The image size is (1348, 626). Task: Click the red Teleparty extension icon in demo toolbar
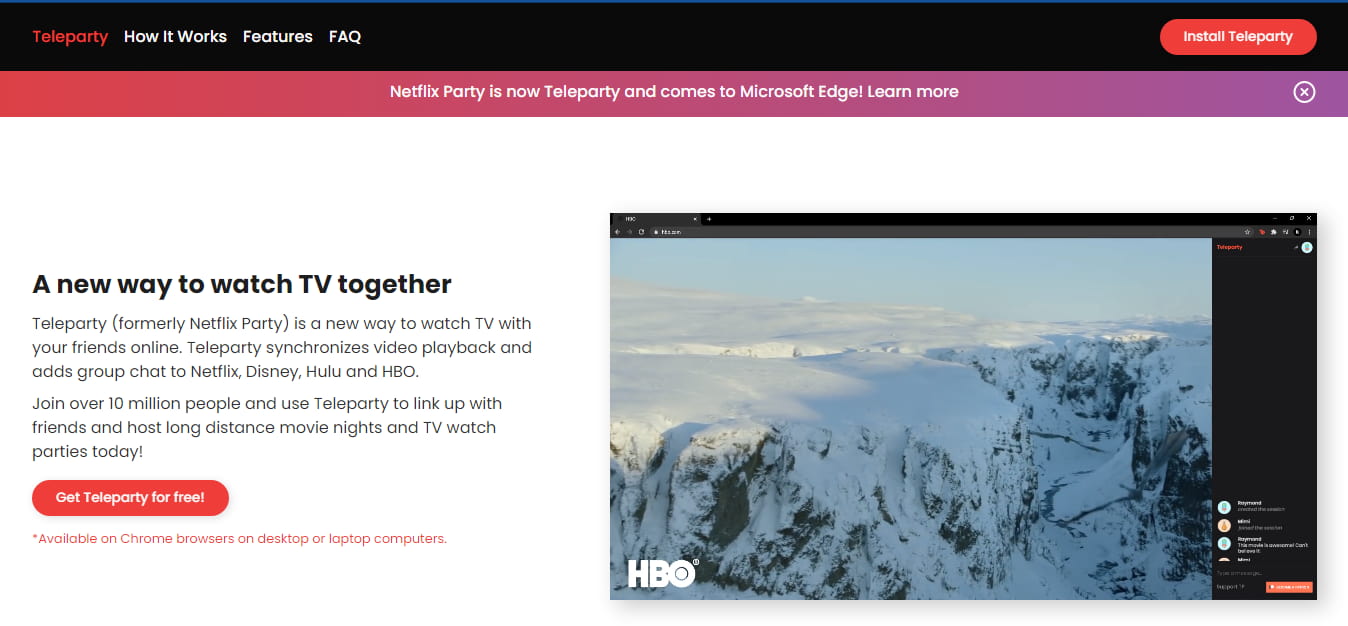pos(1262,232)
